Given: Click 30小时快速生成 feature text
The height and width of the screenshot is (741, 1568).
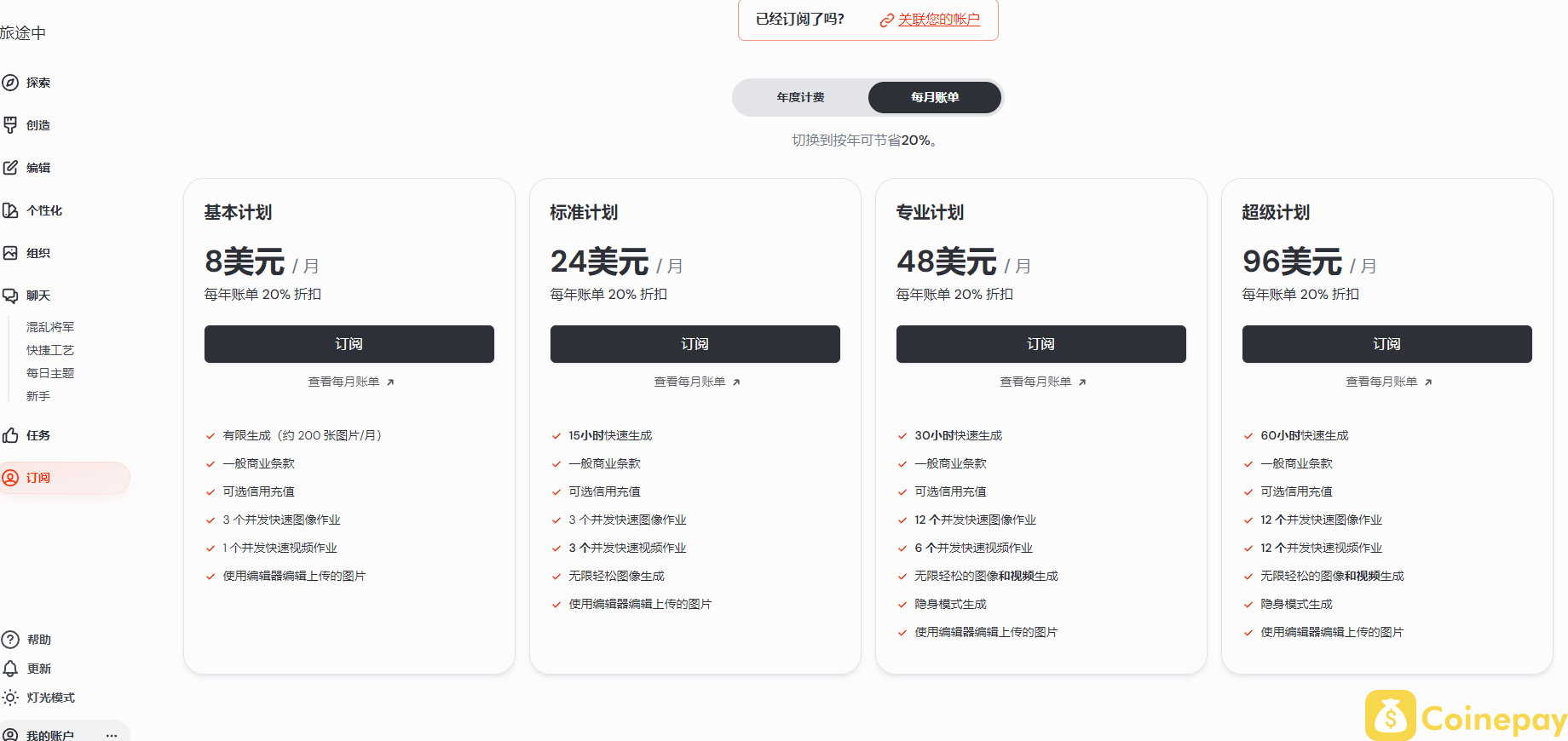Looking at the screenshot, I should click(x=959, y=435).
